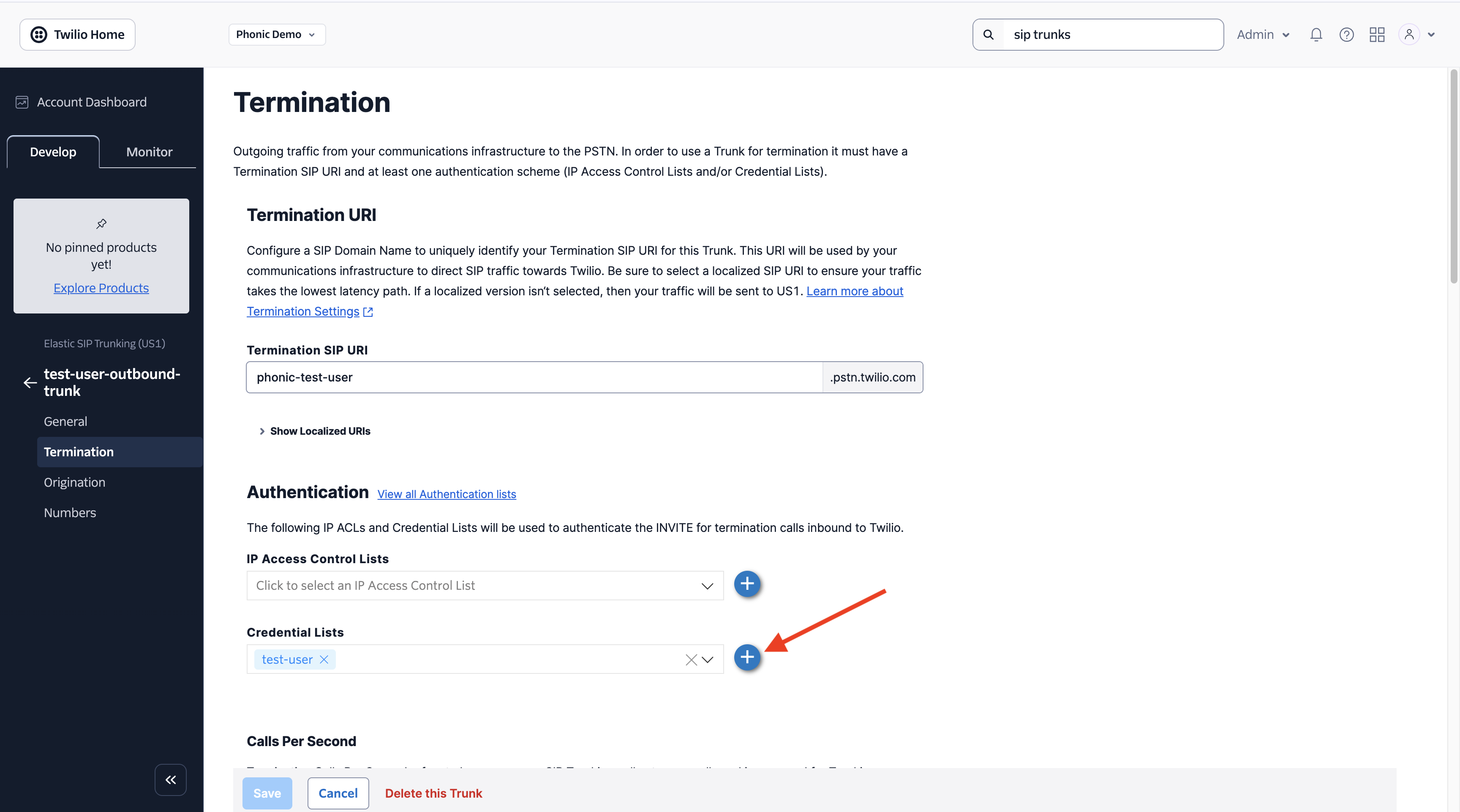Open the help question mark icon
The height and width of the screenshot is (812, 1460).
pos(1346,35)
